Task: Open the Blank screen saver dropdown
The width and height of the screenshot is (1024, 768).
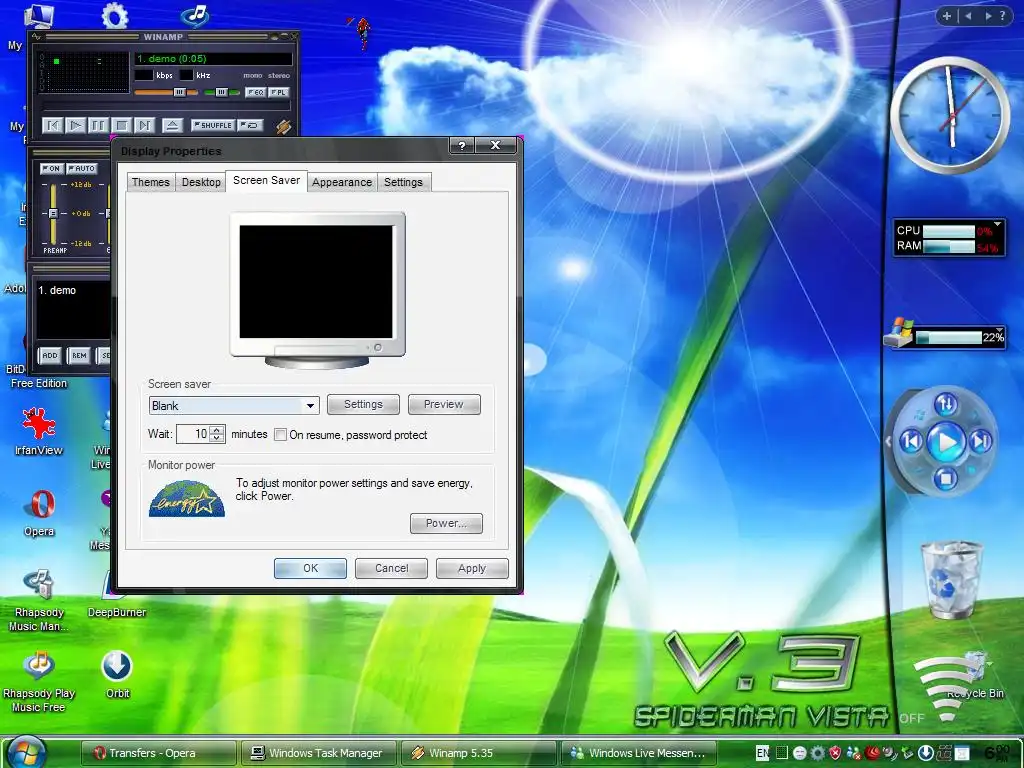Action: [234, 406]
